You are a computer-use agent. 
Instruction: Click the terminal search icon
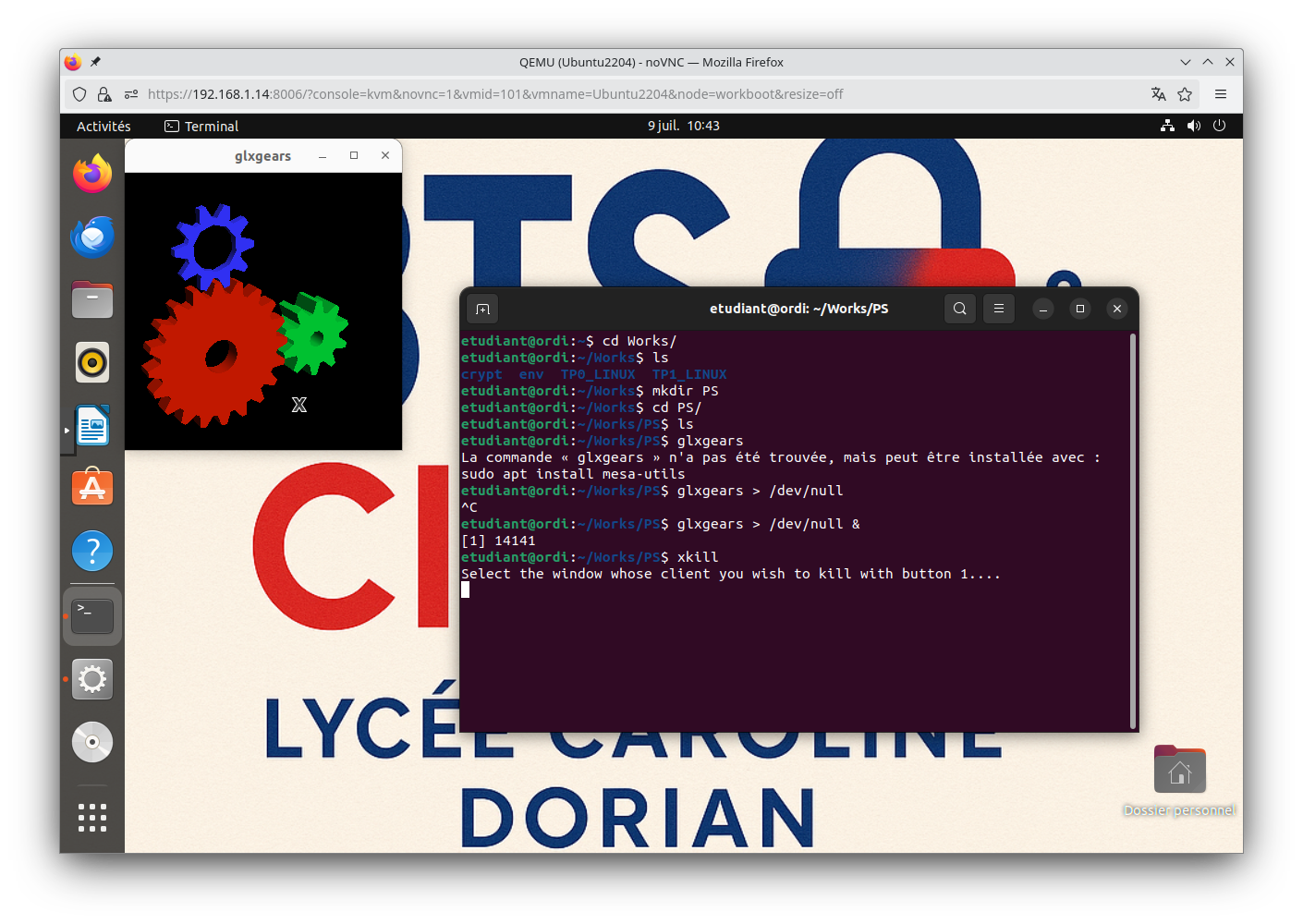(x=960, y=309)
